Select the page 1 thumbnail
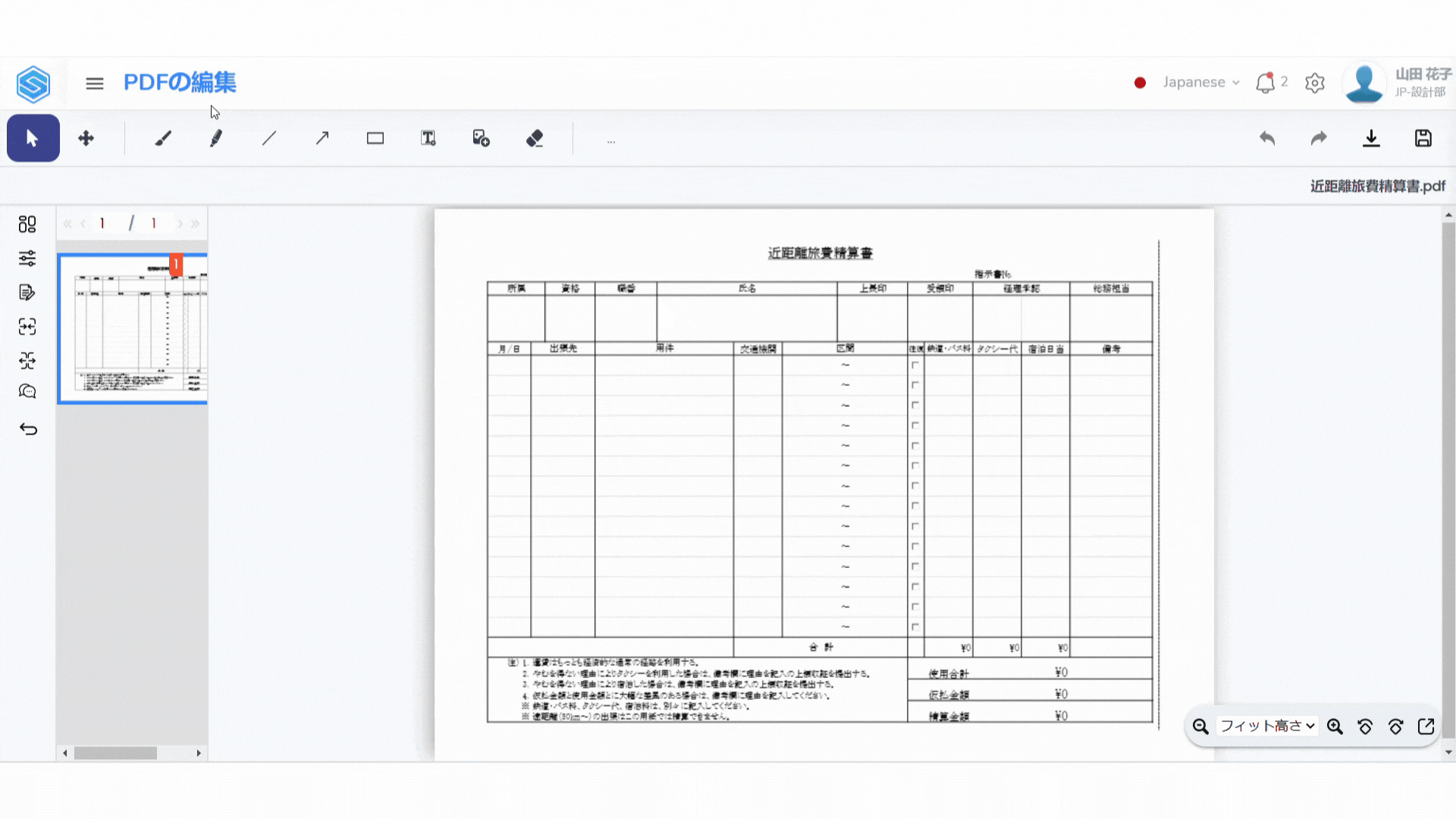This screenshot has width=1456, height=819. point(133,328)
